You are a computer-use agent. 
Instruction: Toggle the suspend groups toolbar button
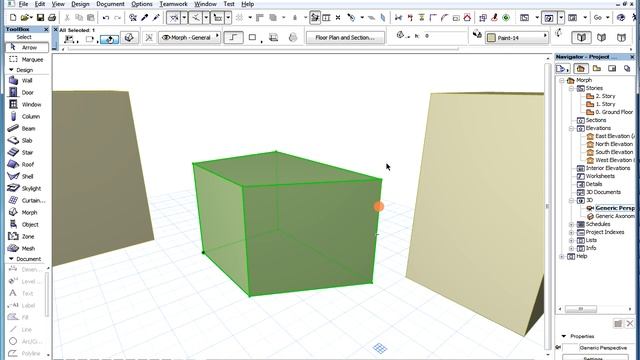point(315,18)
